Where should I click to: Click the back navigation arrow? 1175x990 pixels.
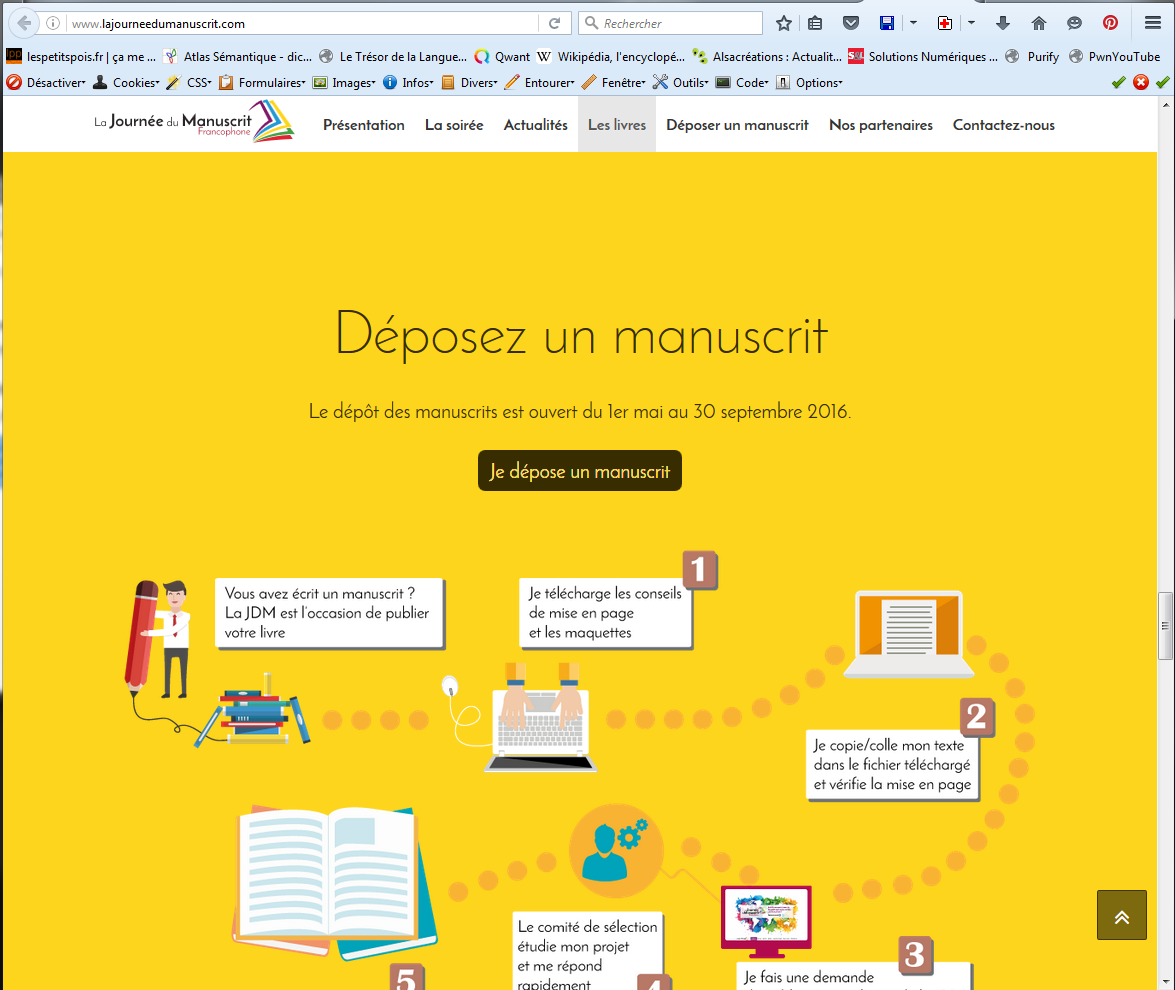point(23,23)
